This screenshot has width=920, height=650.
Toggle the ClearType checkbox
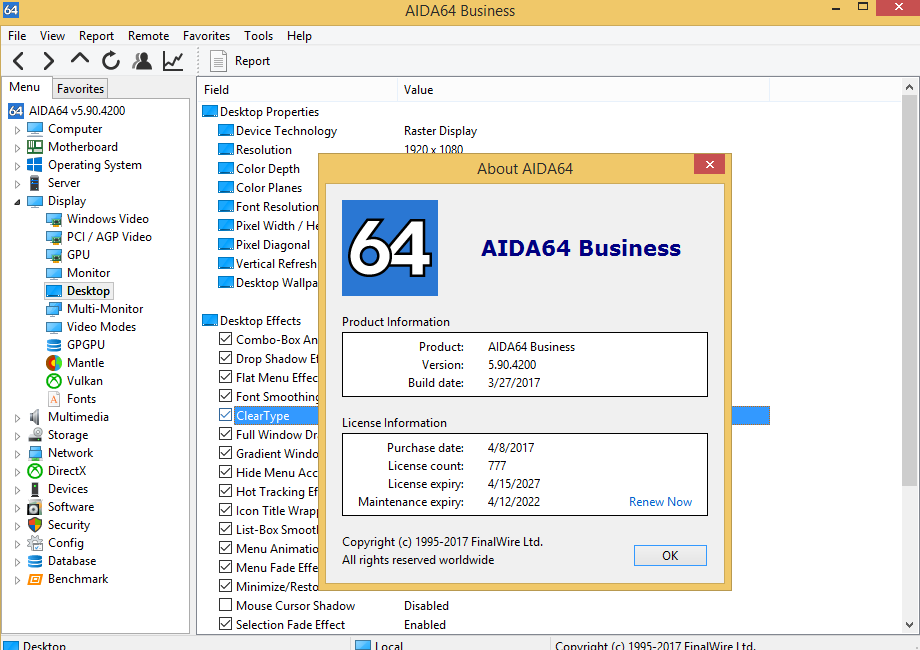tap(225, 415)
